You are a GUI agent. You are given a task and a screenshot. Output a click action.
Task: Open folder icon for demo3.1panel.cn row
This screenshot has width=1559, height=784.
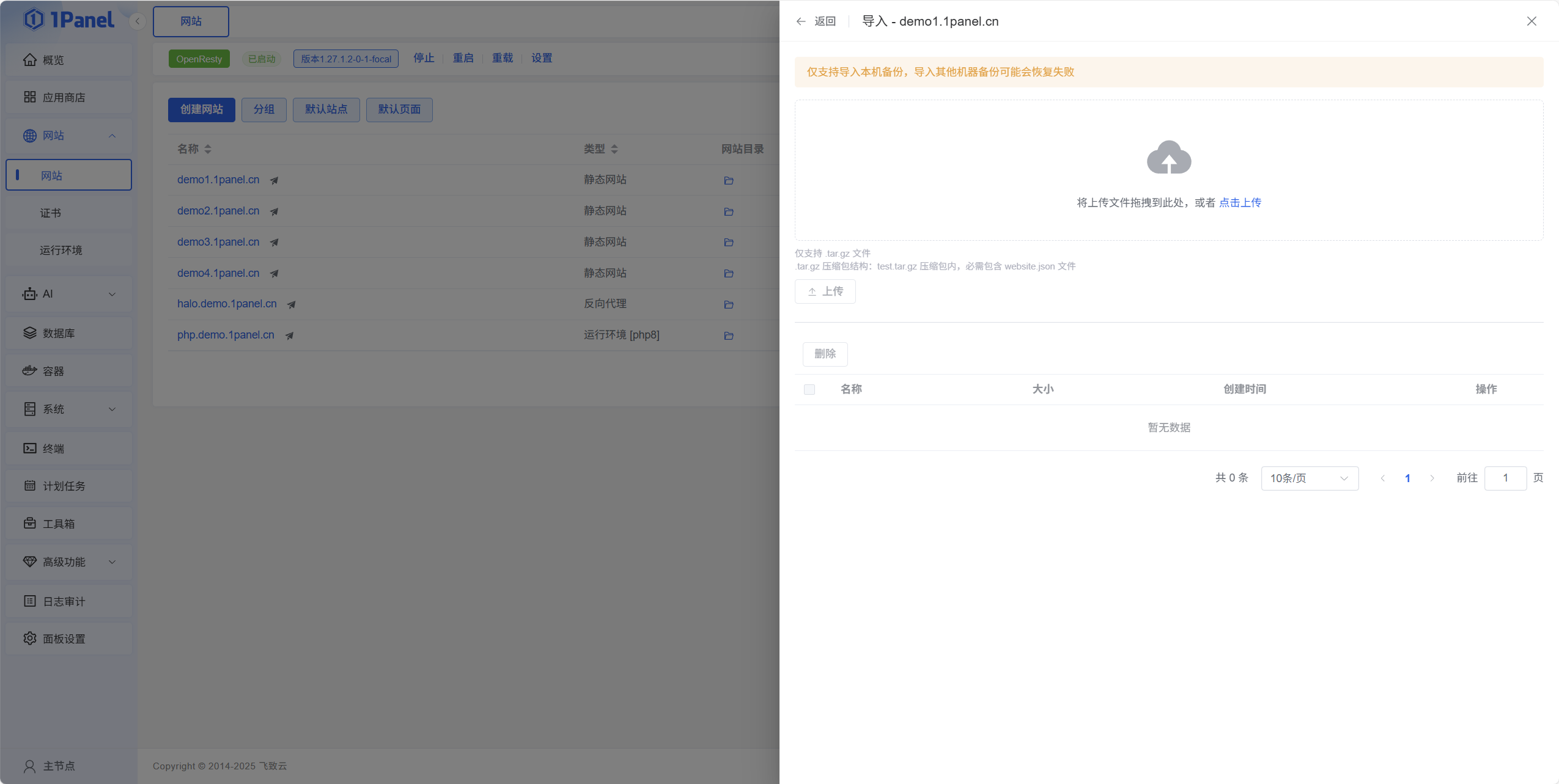[729, 243]
